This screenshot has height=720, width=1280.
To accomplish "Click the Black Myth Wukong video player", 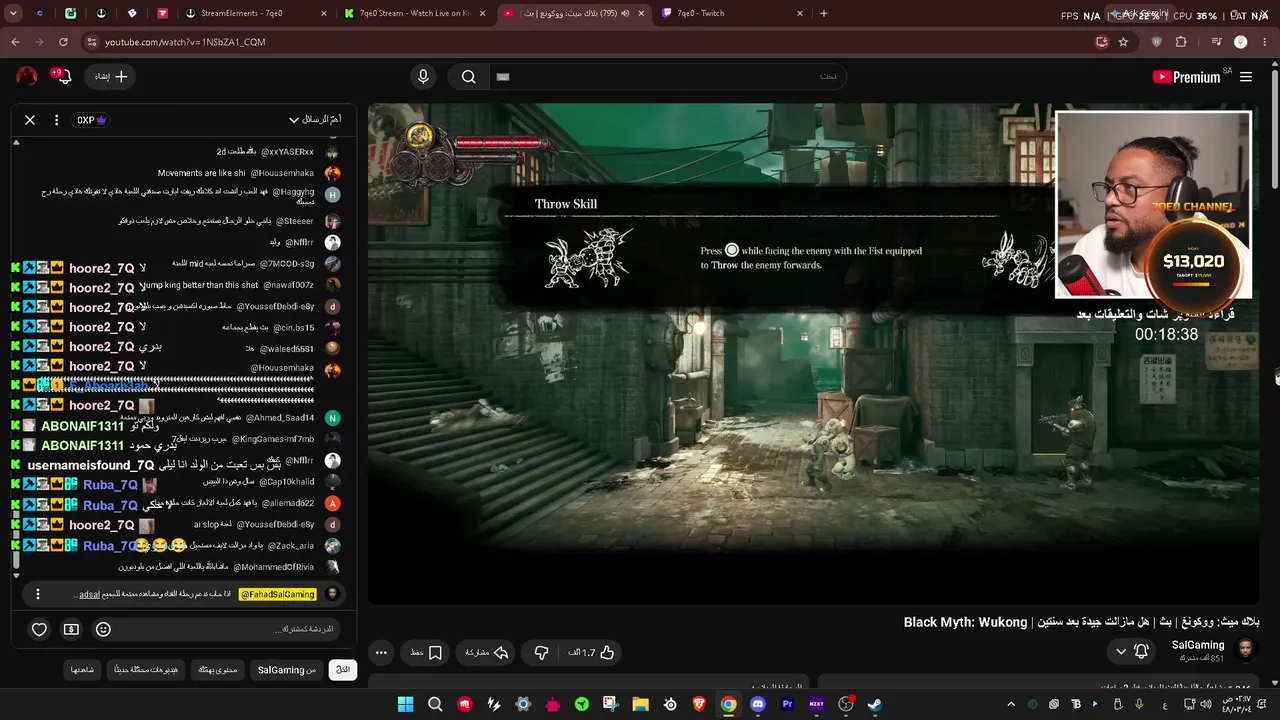I will [813, 353].
